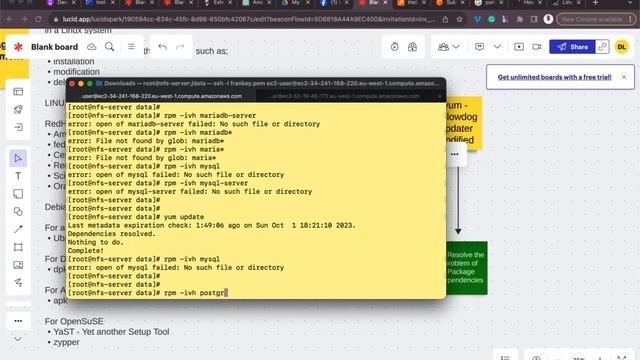Image resolution: width=640 pixels, height=360 pixels.
Task: Redo the last board action
Action: click(180, 47)
